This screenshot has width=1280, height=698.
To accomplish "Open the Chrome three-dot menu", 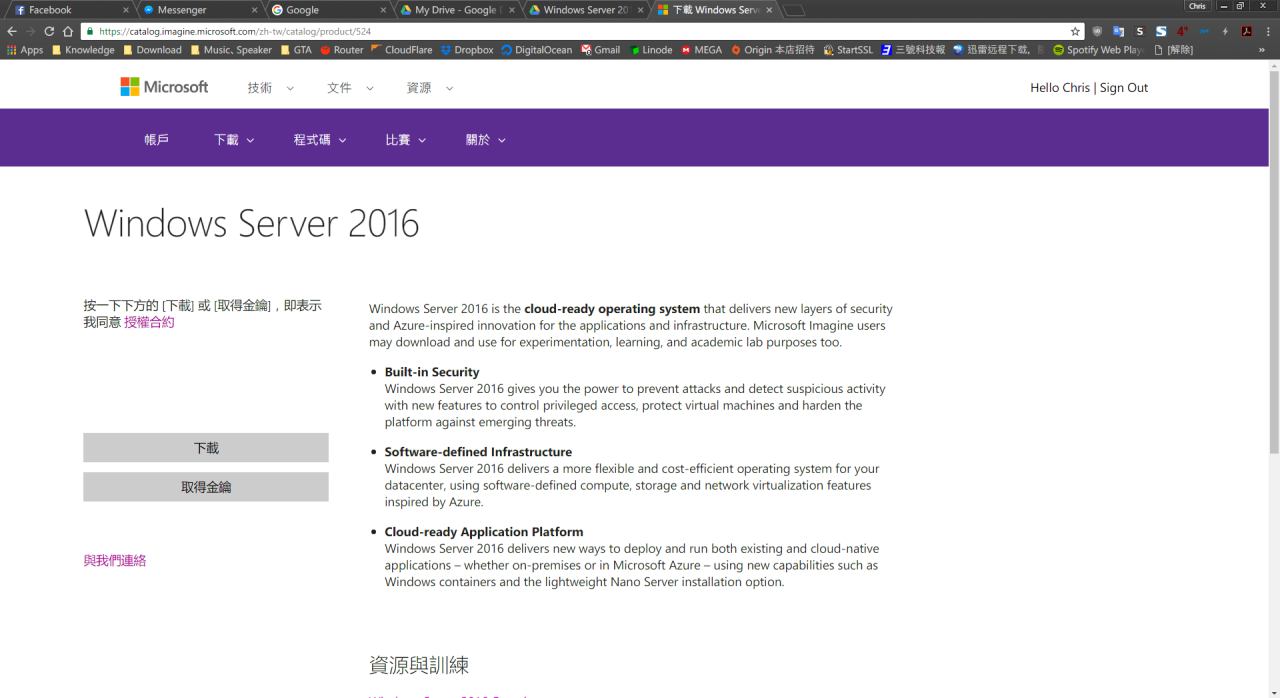I will tap(1269, 31).
